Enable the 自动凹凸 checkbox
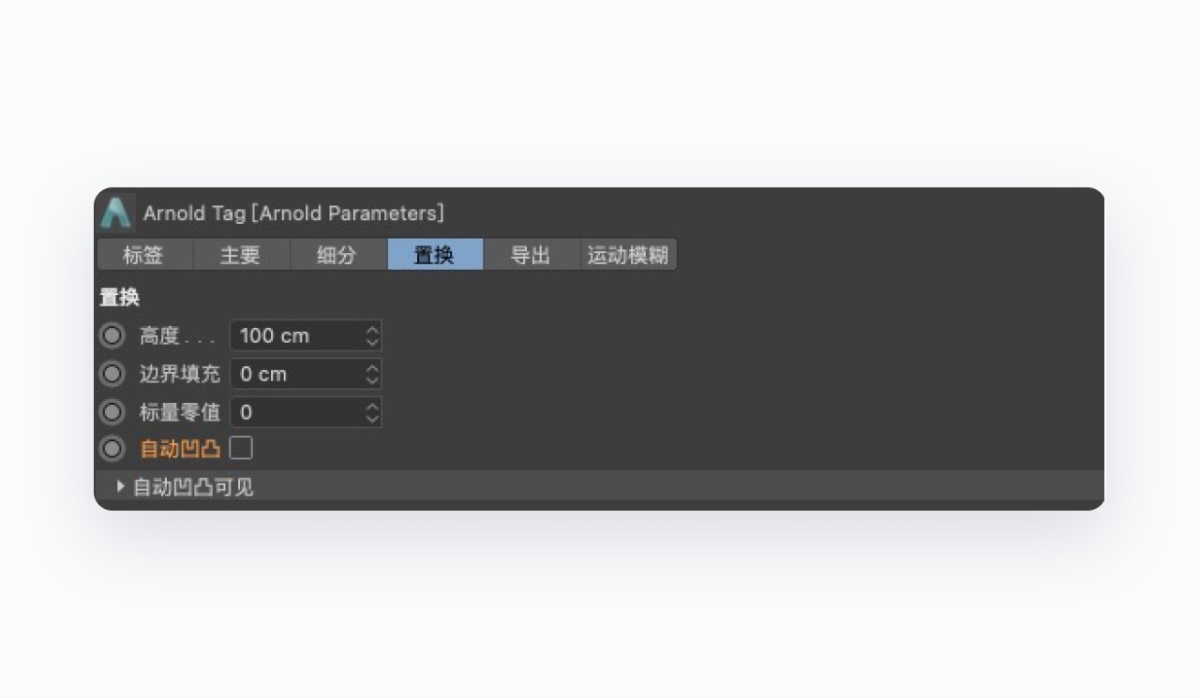The image size is (1200, 698). pos(240,448)
